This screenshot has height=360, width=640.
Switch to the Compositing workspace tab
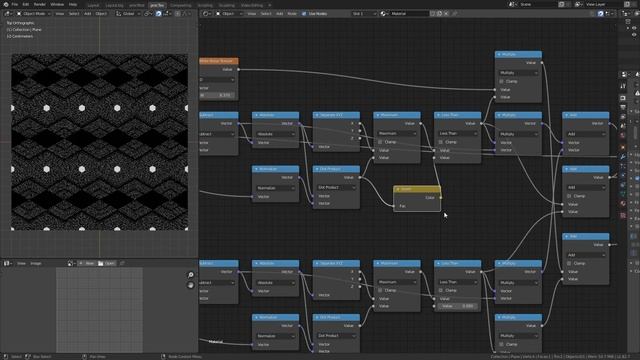tap(180, 5)
